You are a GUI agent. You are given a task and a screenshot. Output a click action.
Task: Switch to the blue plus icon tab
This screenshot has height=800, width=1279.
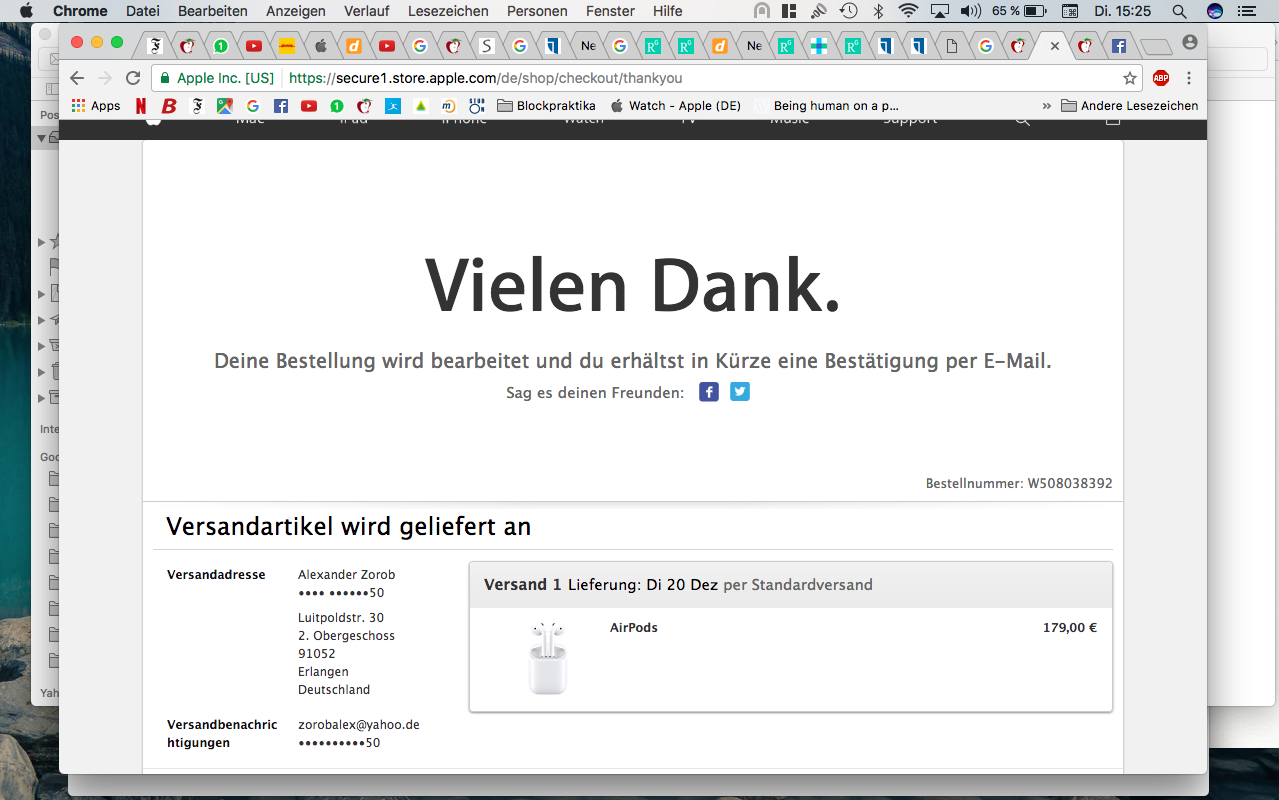[x=818, y=46]
